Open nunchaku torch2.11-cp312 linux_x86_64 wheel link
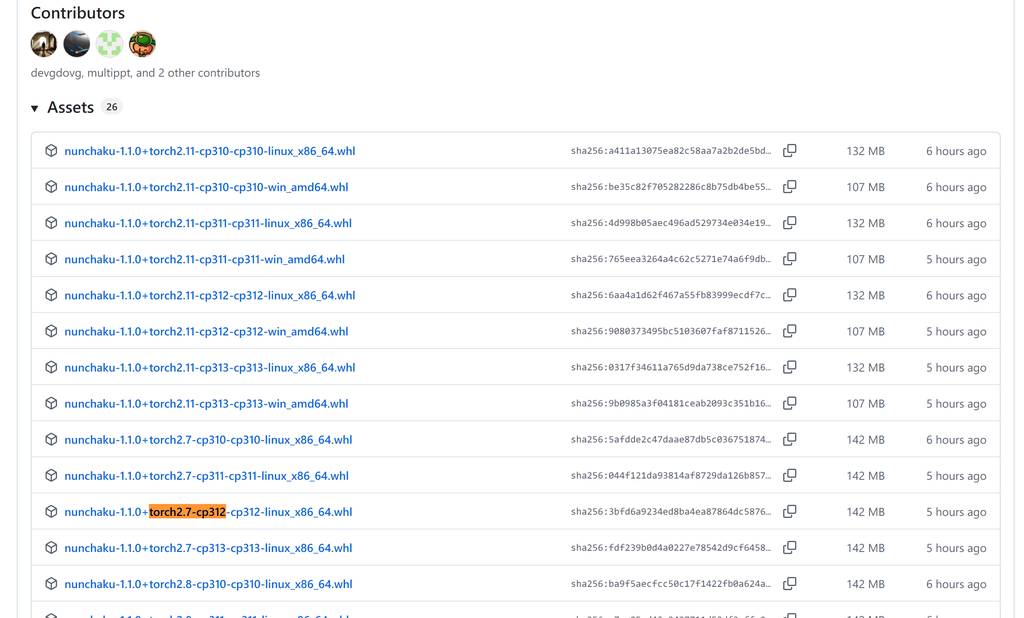The height and width of the screenshot is (618, 1024). [209, 295]
